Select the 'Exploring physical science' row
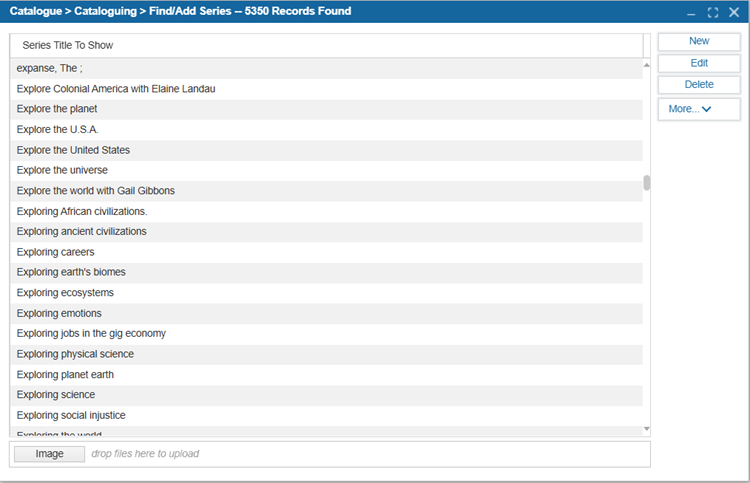 [x=326, y=354]
